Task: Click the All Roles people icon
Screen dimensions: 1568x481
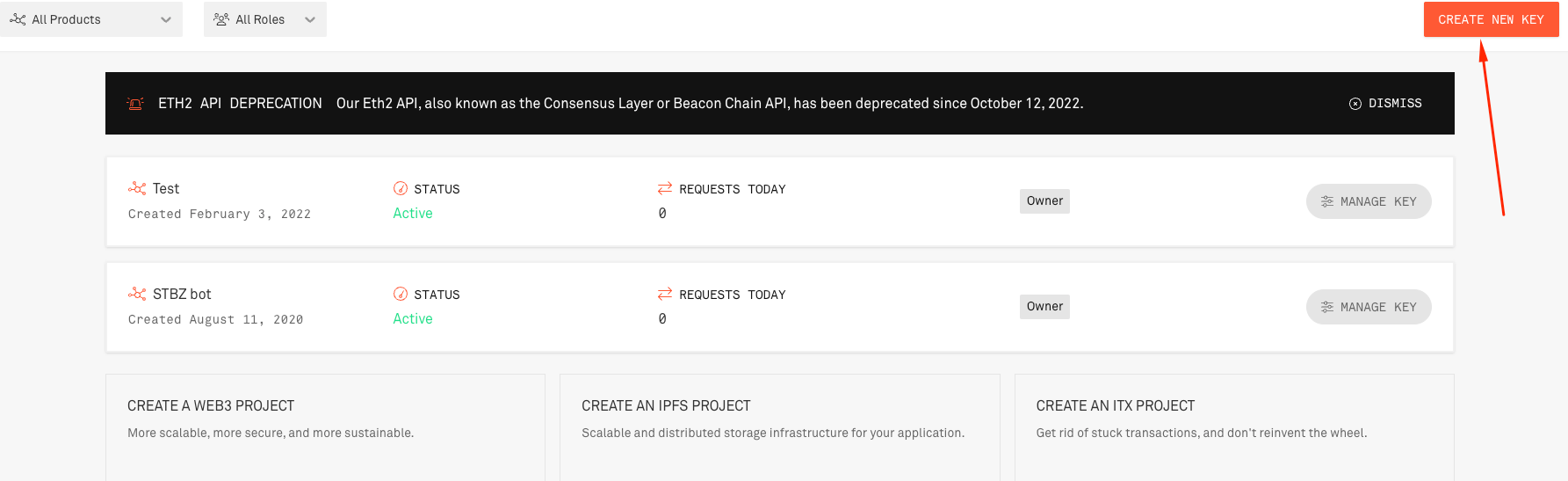Action: tap(221, 19)
